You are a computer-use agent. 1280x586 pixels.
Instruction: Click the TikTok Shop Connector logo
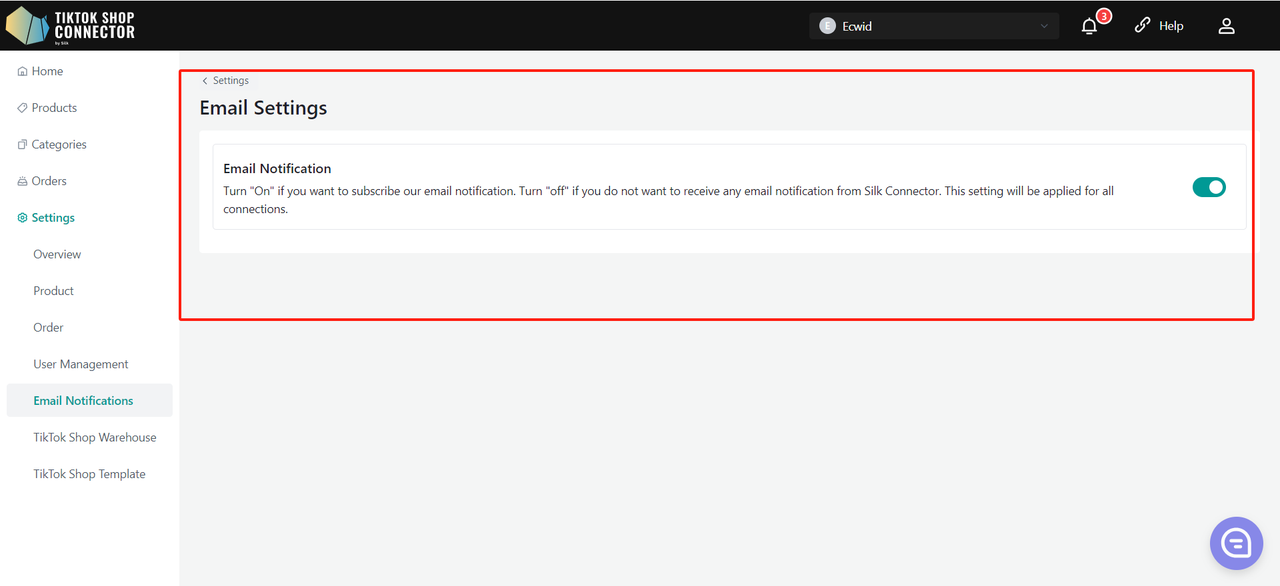click(70, 25)
